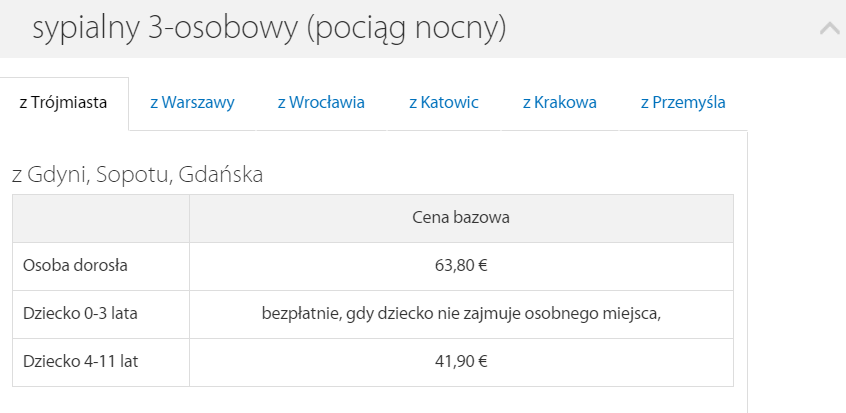846x413 pixels.
Task: Click the 63,80 € adult price
Action: click(461, 266)
